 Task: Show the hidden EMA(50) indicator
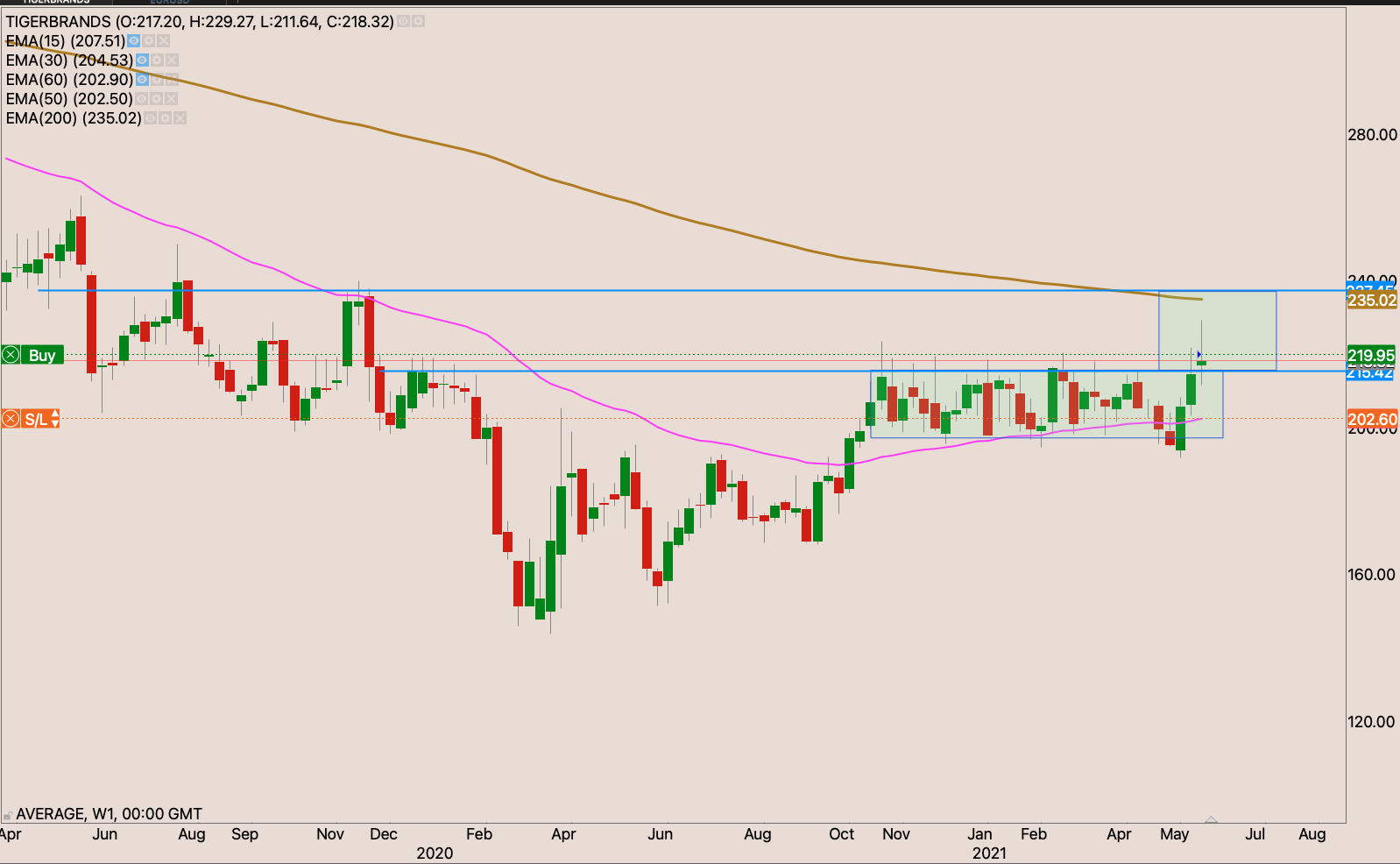[141, 99]
